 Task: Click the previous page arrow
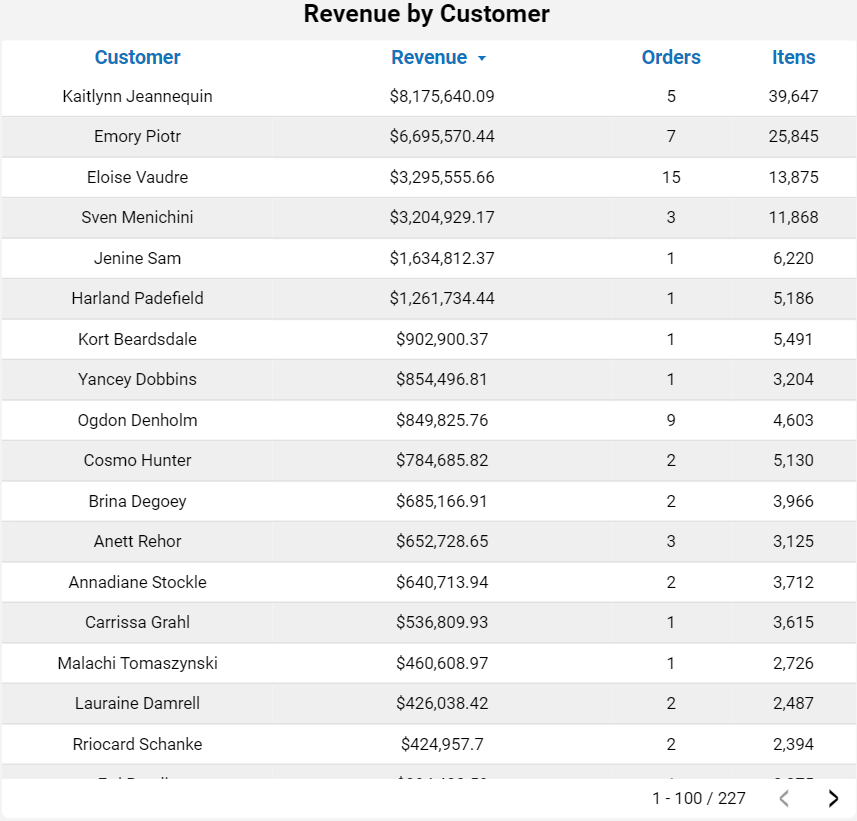click(784, 798)
